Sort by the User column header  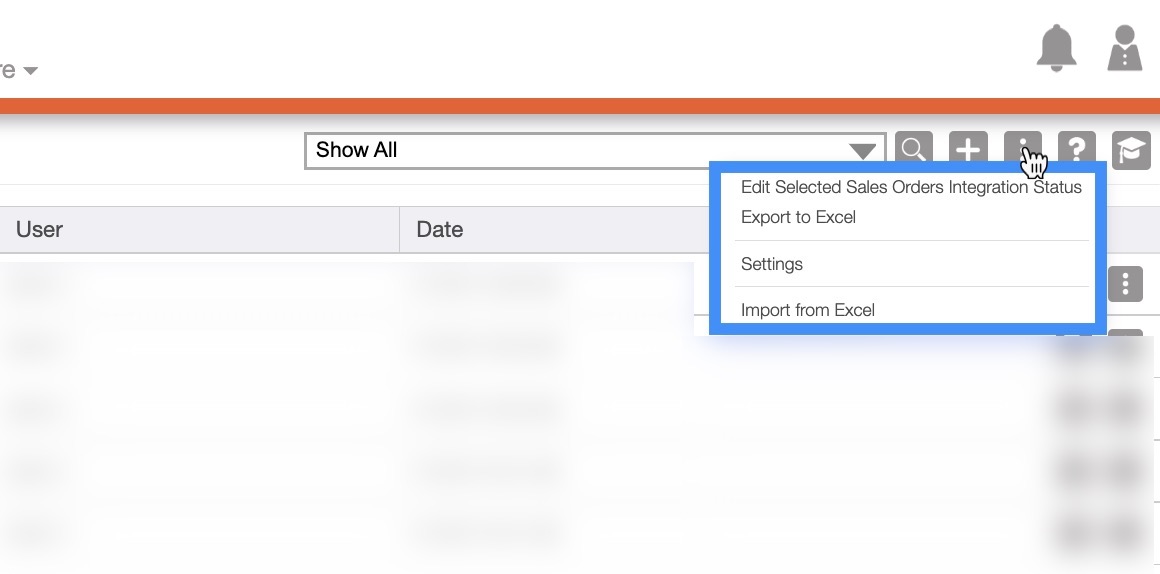tap(40, 229)
